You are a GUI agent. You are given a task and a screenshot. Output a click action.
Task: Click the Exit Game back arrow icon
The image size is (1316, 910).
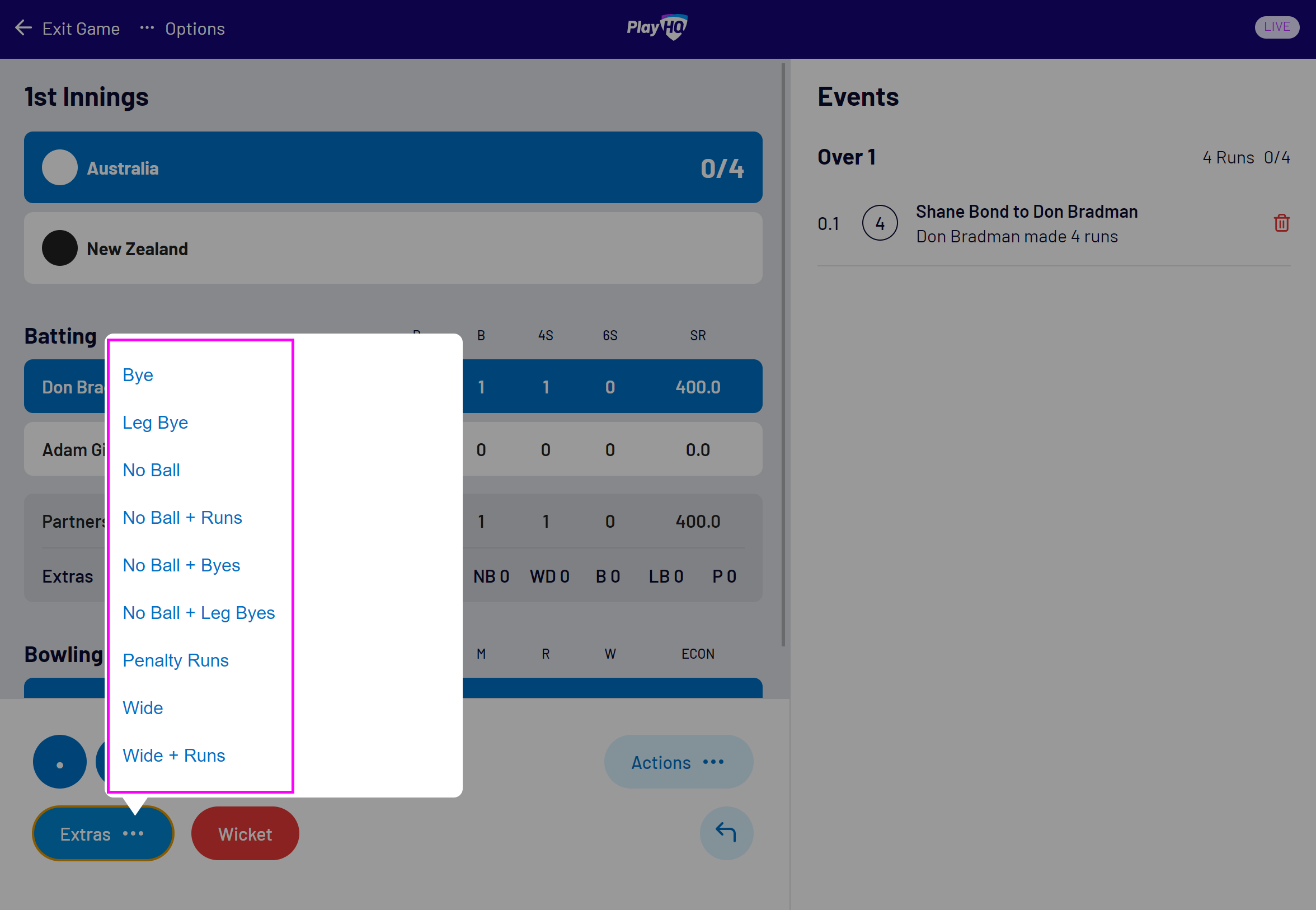click(x=22, y=27)
